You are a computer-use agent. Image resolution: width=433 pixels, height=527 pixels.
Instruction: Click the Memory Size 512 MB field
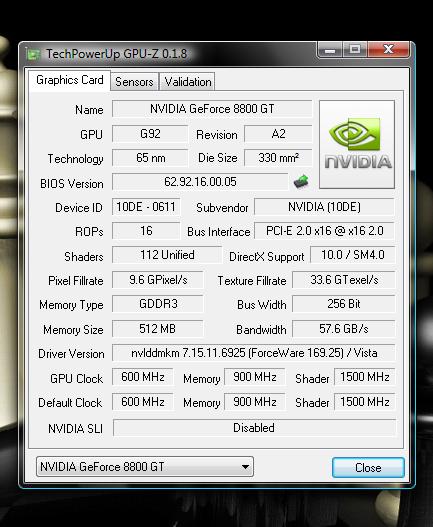click(158, 328)
